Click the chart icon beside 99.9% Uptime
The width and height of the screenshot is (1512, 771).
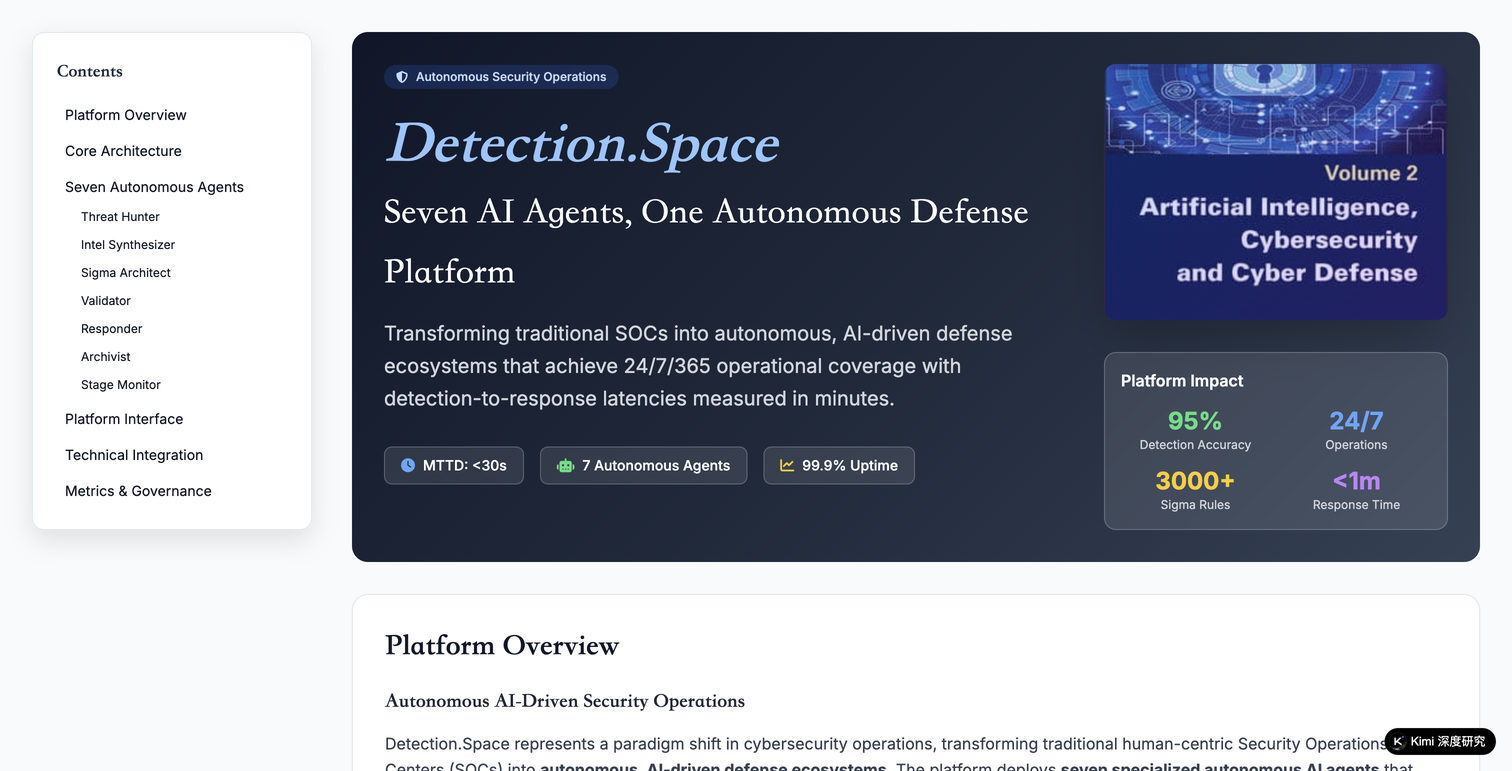[x=787, y=465]
